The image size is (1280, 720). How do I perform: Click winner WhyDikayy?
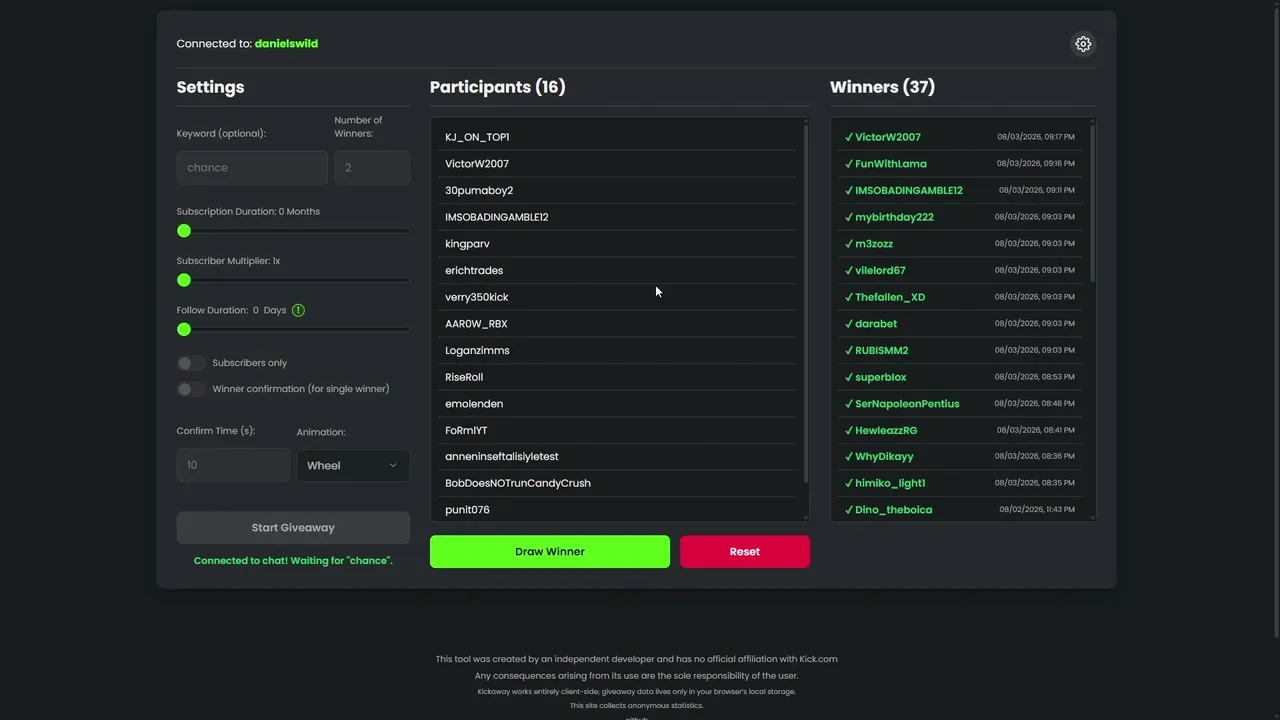pyautogui.click(x=884, y=456)
